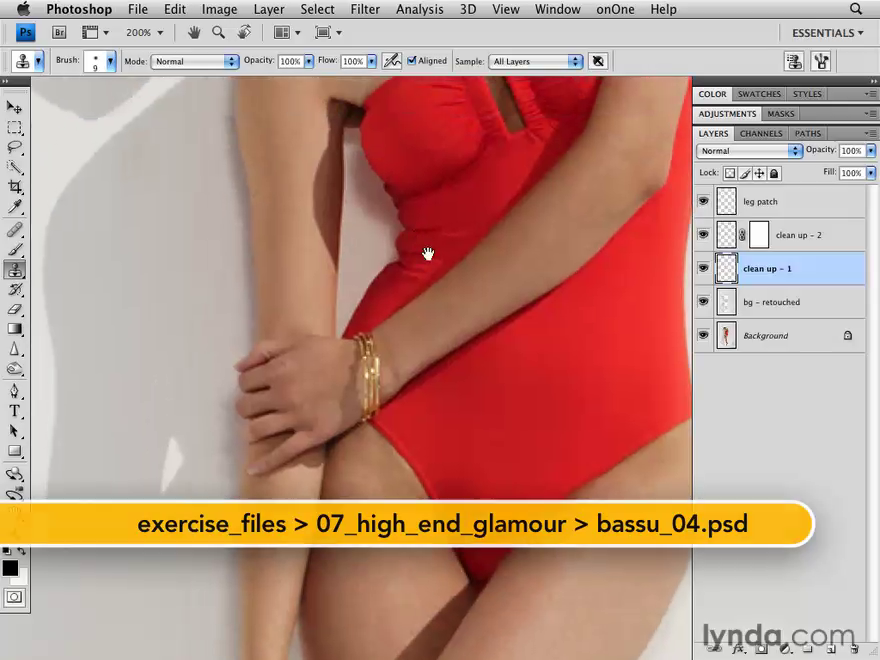
Task: Select the History Brush tool
Action: point(15,290)
